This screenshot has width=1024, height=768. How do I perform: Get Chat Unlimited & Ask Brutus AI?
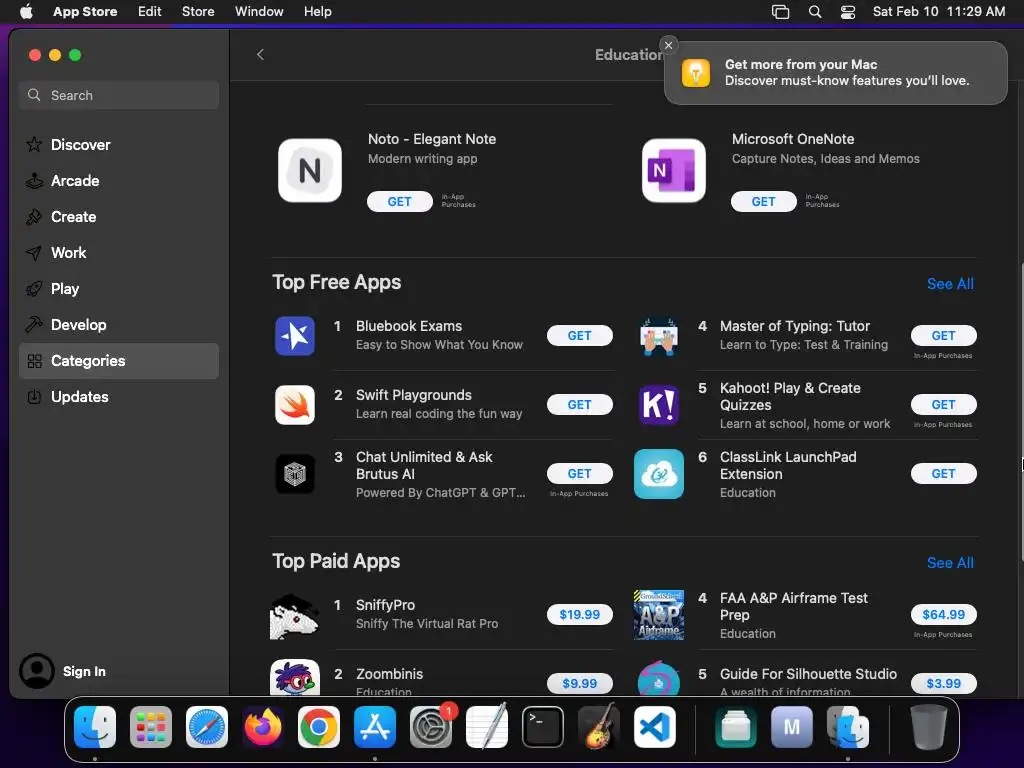580,473
